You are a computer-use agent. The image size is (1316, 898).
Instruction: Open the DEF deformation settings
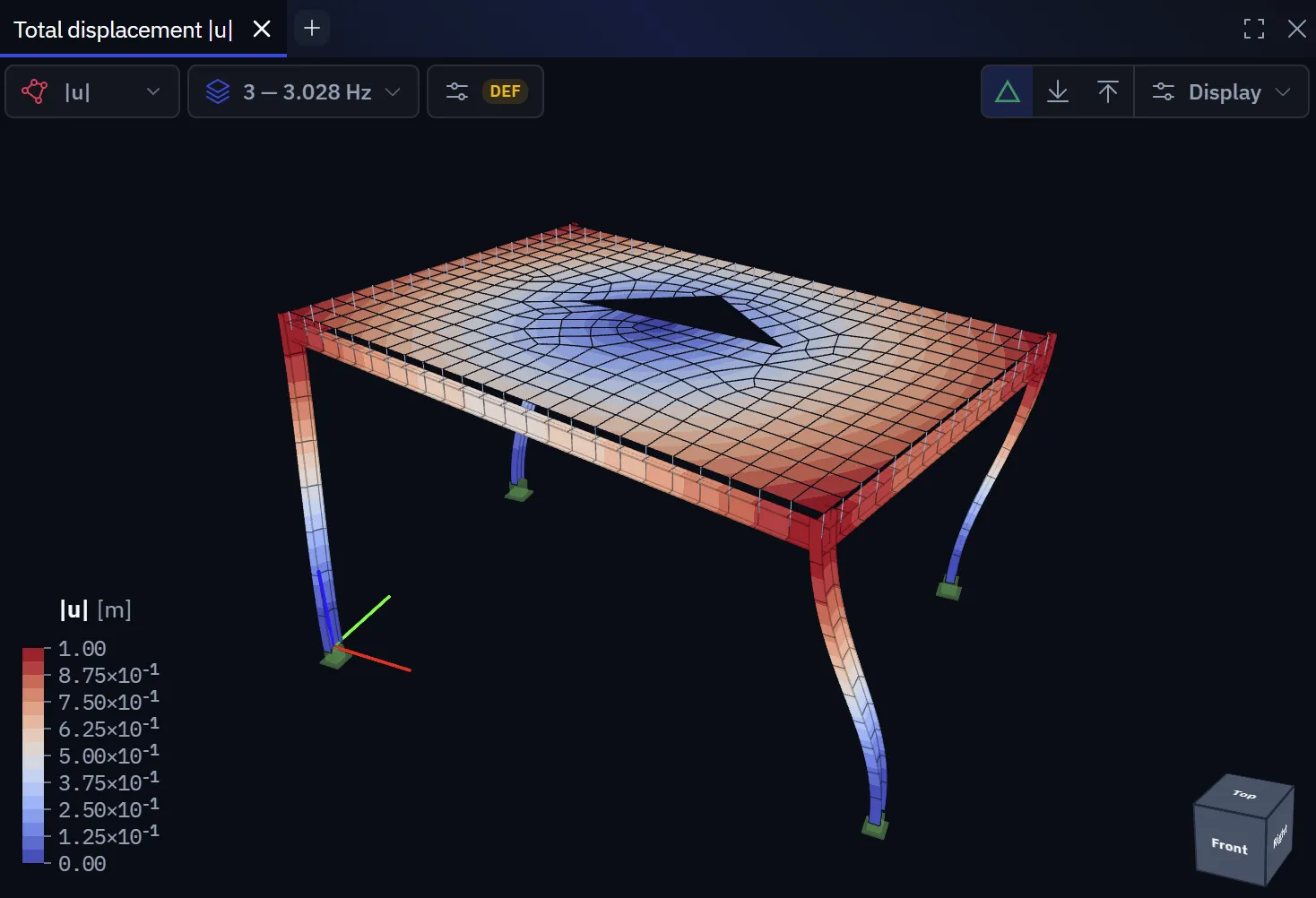pyautogui.click(x=485, y=91)
